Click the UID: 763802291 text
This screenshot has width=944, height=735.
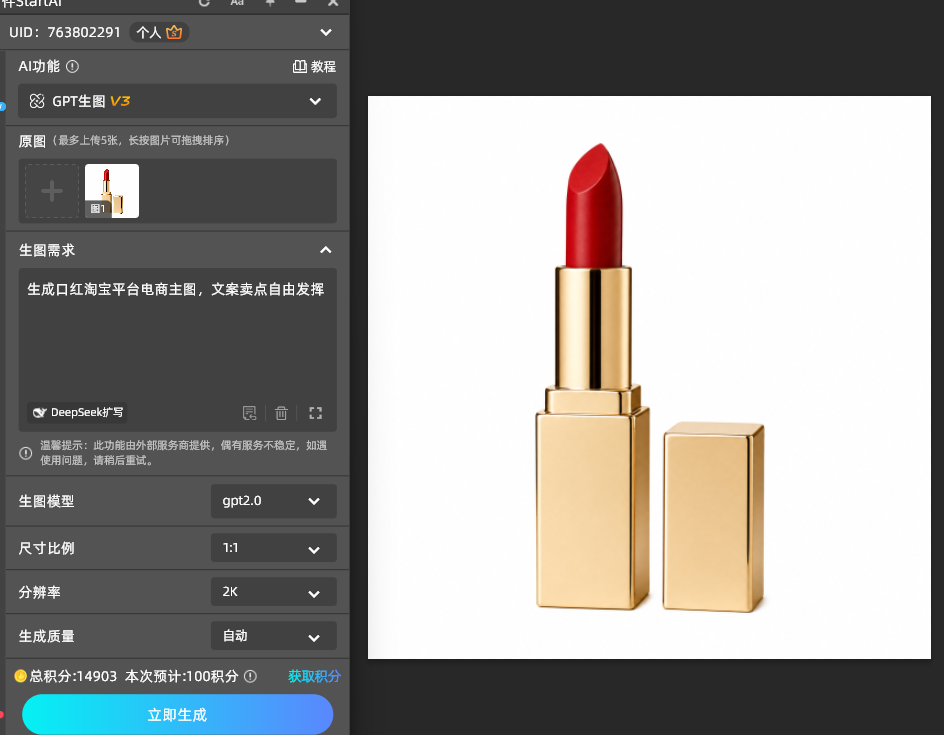65,33
